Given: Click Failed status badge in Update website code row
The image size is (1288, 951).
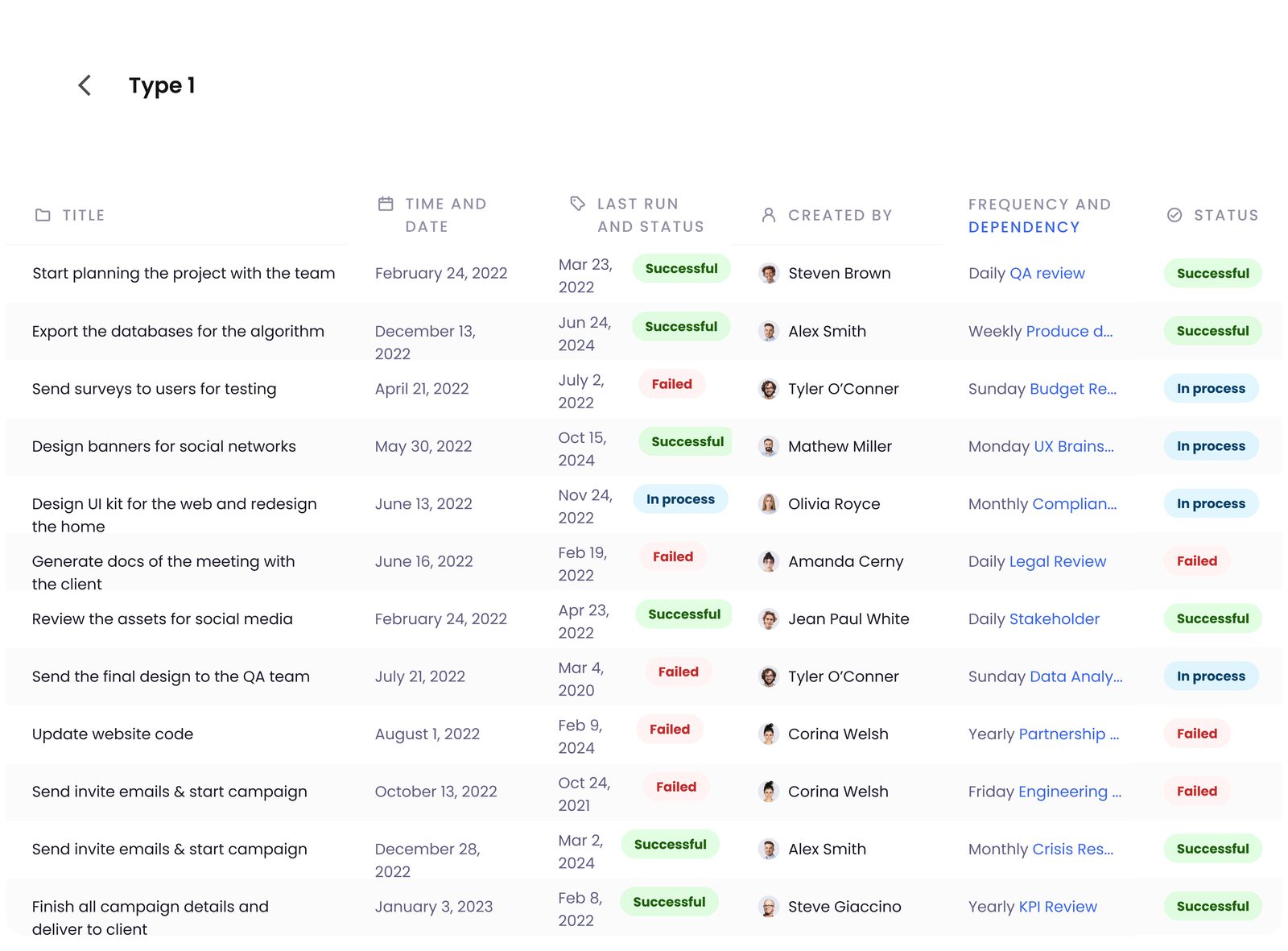Looking at the screenshot, I should click(1197, 734).
